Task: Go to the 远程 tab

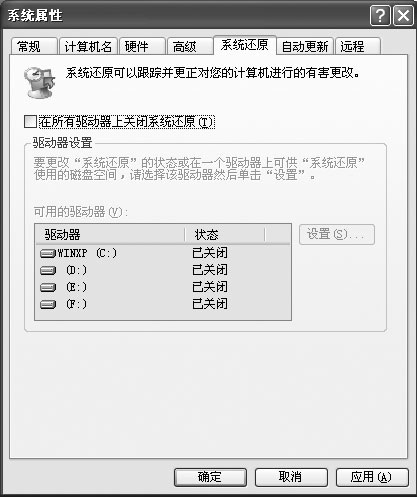Action: tap(358, 46)
